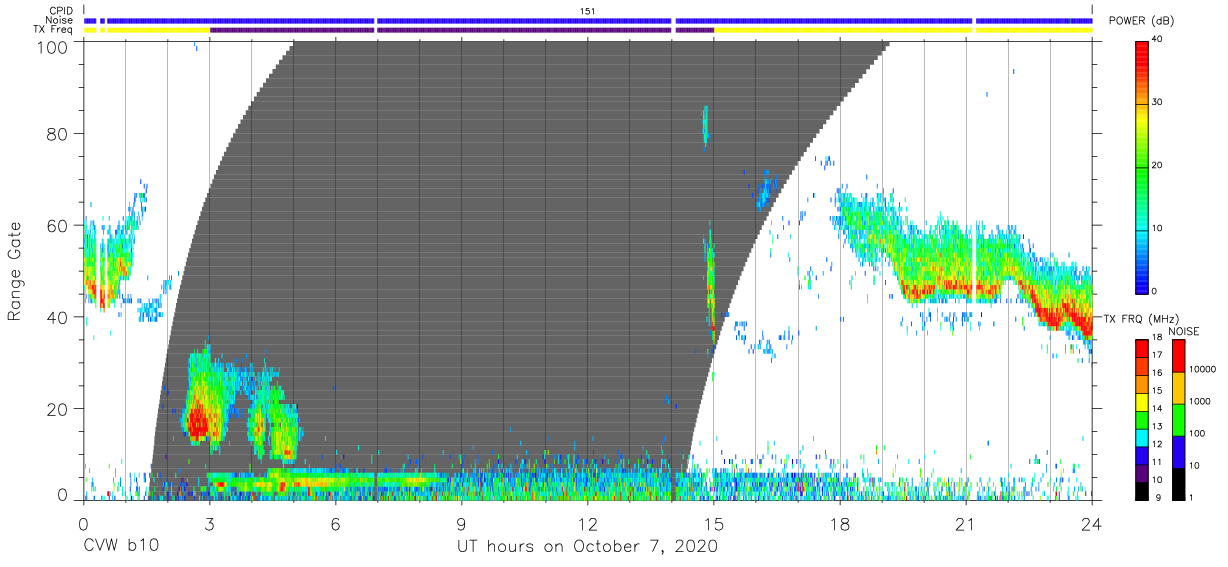
Task: Click the 'CVW b10' radar beam label
Action: click(x=122, y=547)
